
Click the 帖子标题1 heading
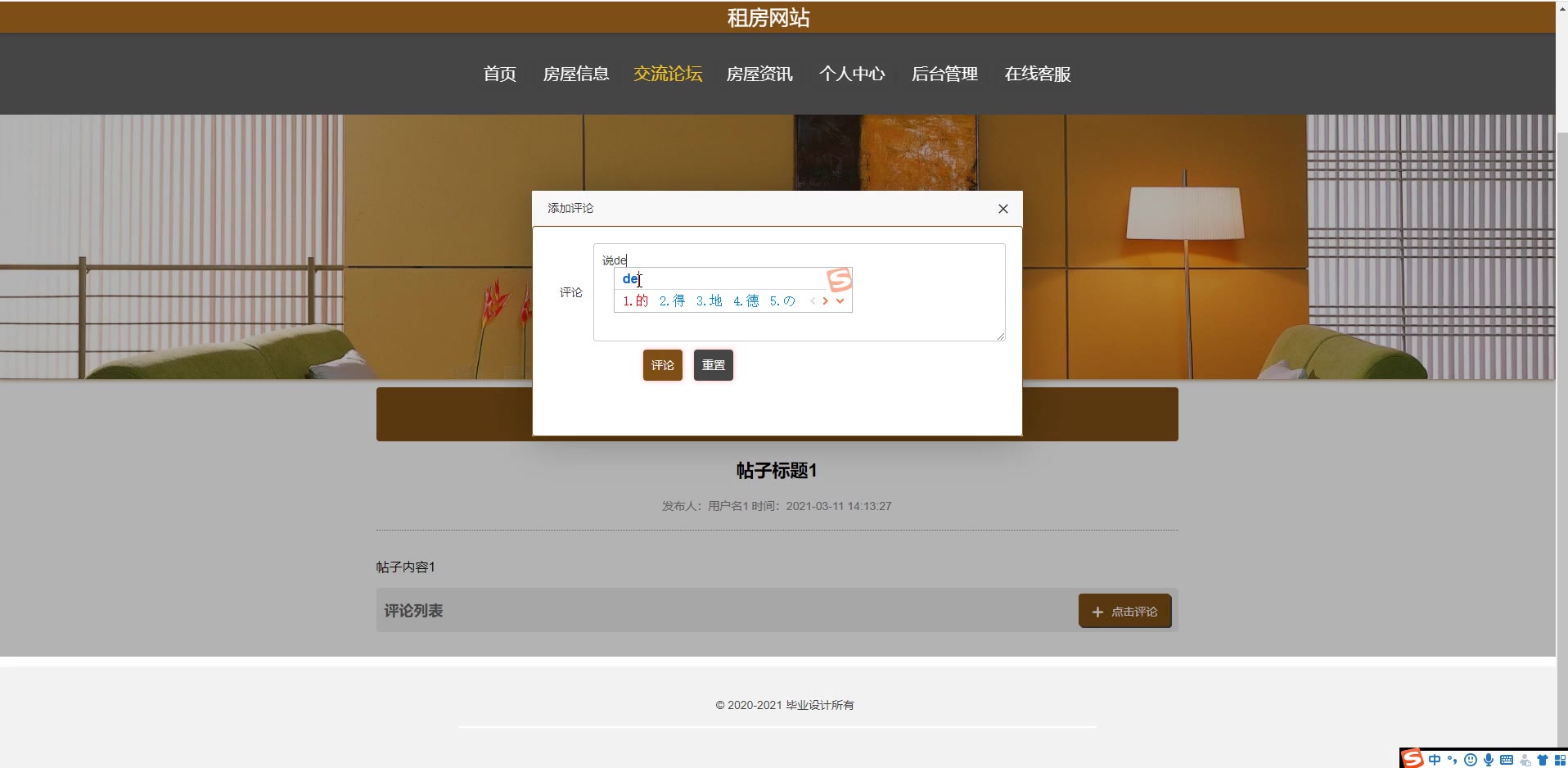(x=777, y=471)
